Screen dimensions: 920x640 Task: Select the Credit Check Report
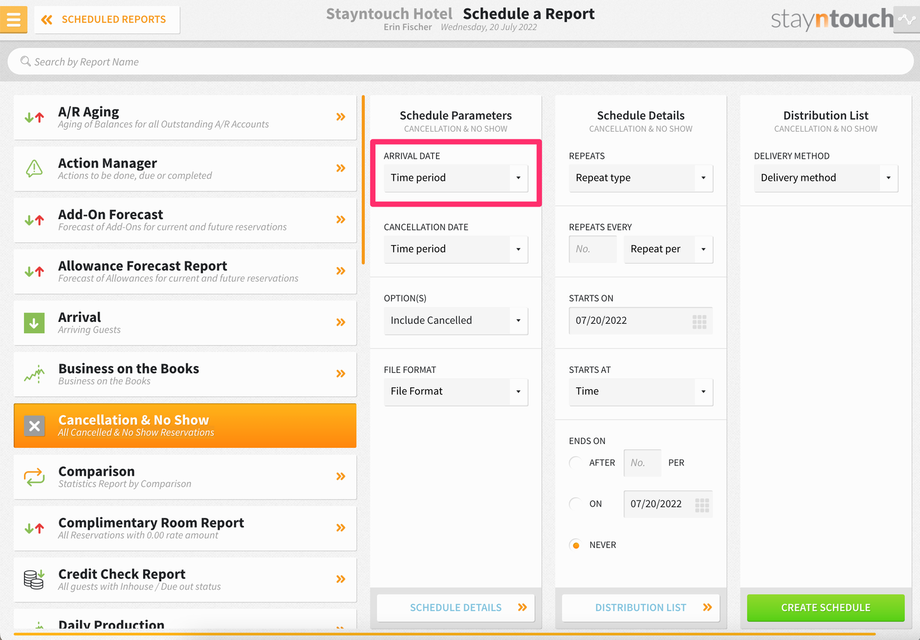[x=185, y=579]
